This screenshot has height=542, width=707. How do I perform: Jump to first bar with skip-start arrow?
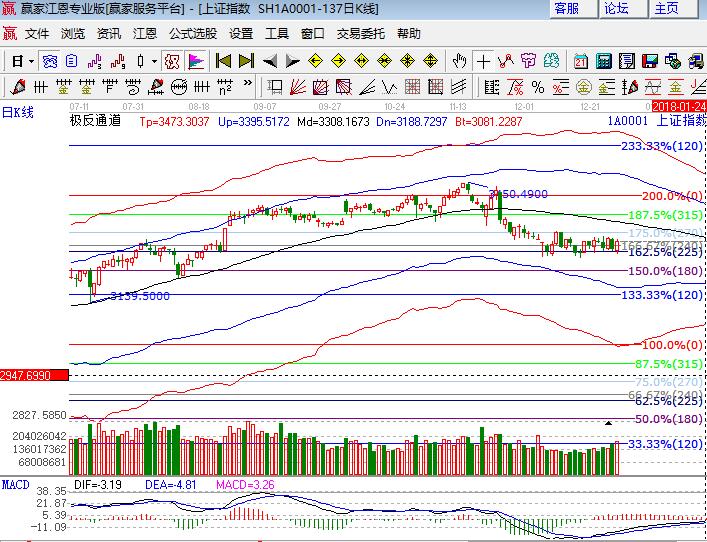pos(223,61)
